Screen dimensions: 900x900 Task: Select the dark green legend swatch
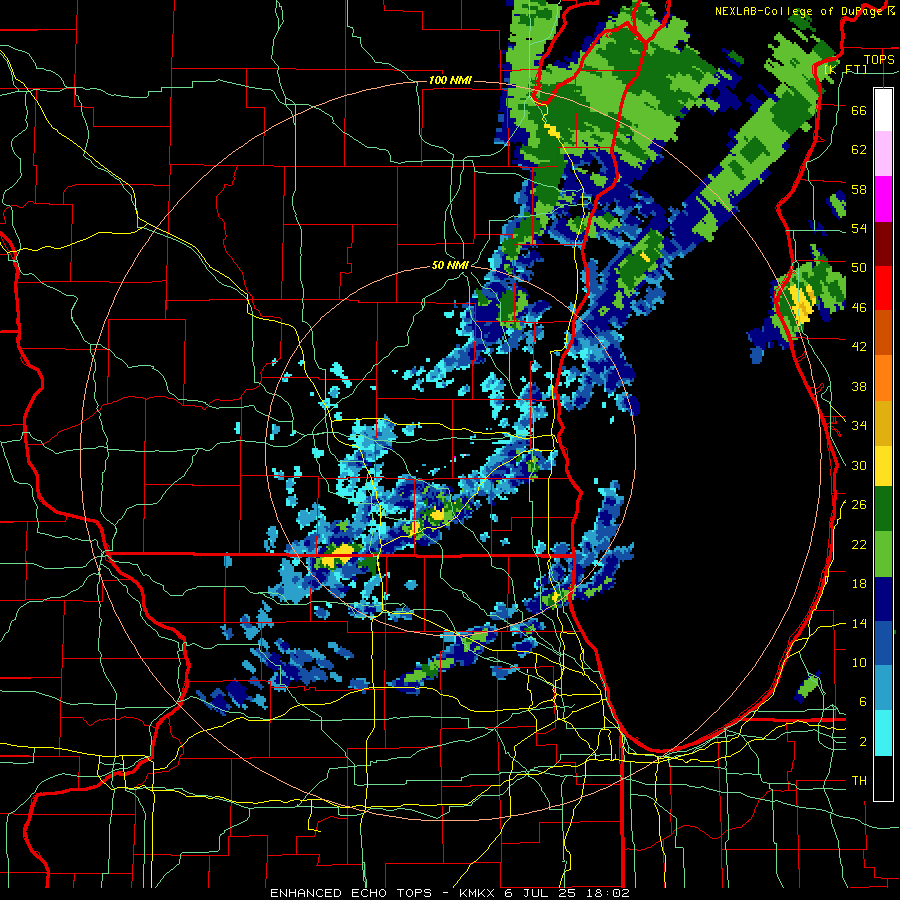pyautogui.click(x=883, y=509)
